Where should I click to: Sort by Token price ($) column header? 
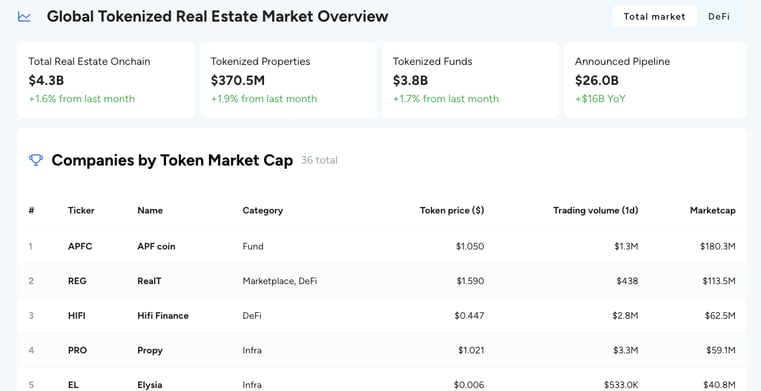tap(452, 211)
